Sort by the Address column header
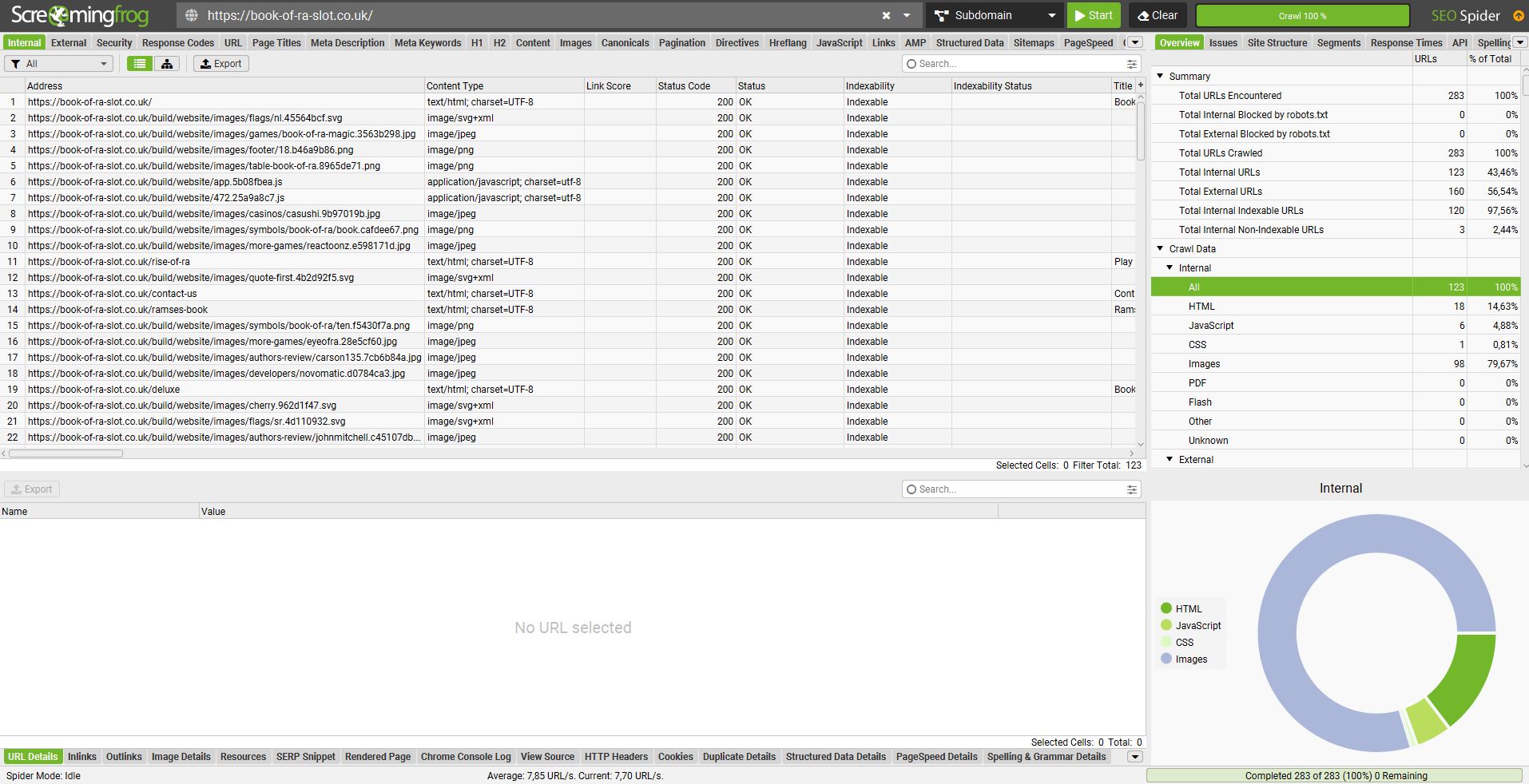 coord(224,85)
